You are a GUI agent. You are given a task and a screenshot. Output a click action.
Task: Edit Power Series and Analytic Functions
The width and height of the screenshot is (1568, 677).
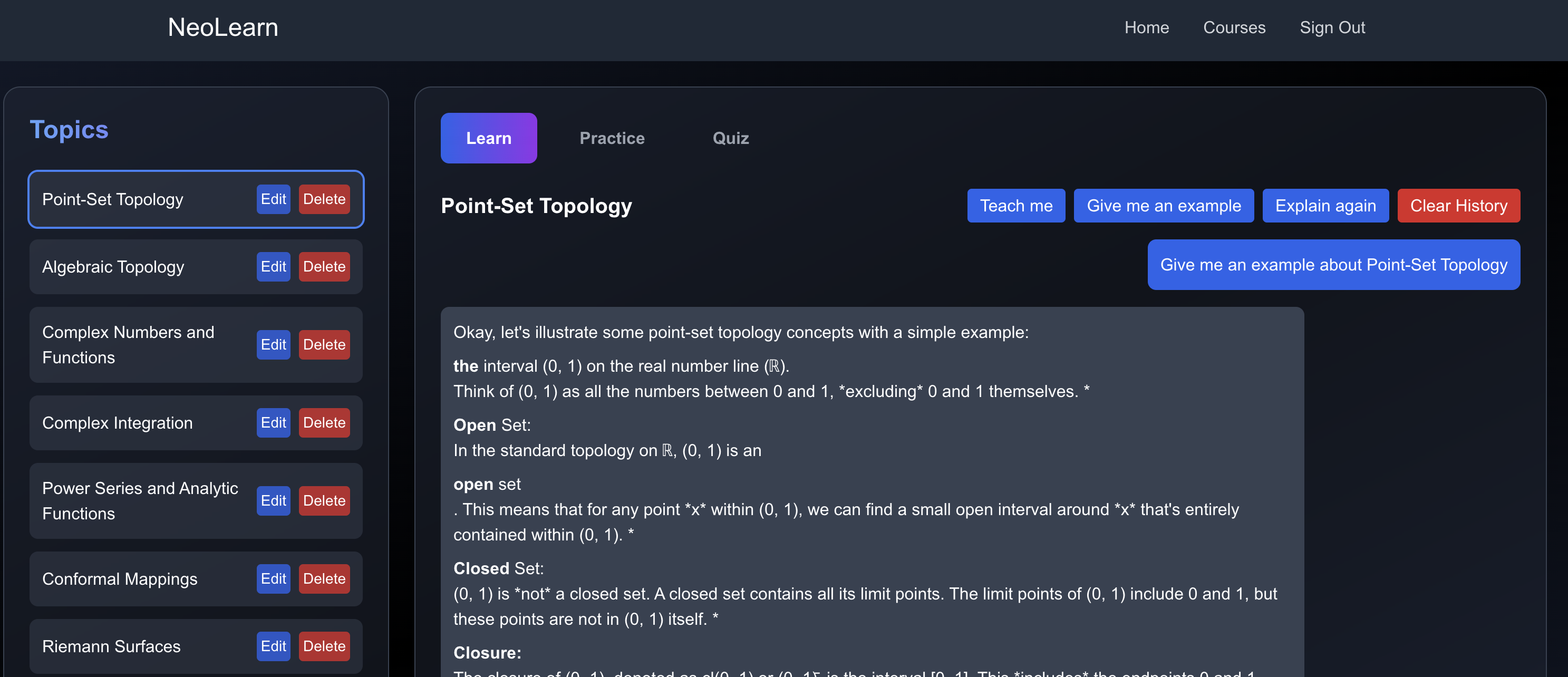click(273, 500)
